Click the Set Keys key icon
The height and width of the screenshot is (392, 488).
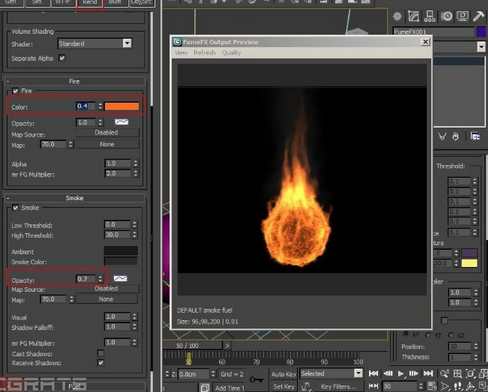[x=256, y=379]
